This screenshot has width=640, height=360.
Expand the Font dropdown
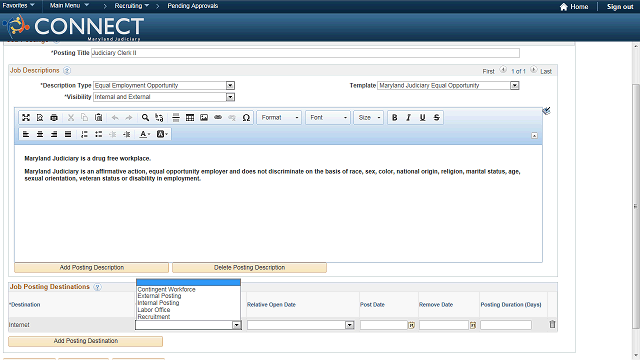pos(328,118)
